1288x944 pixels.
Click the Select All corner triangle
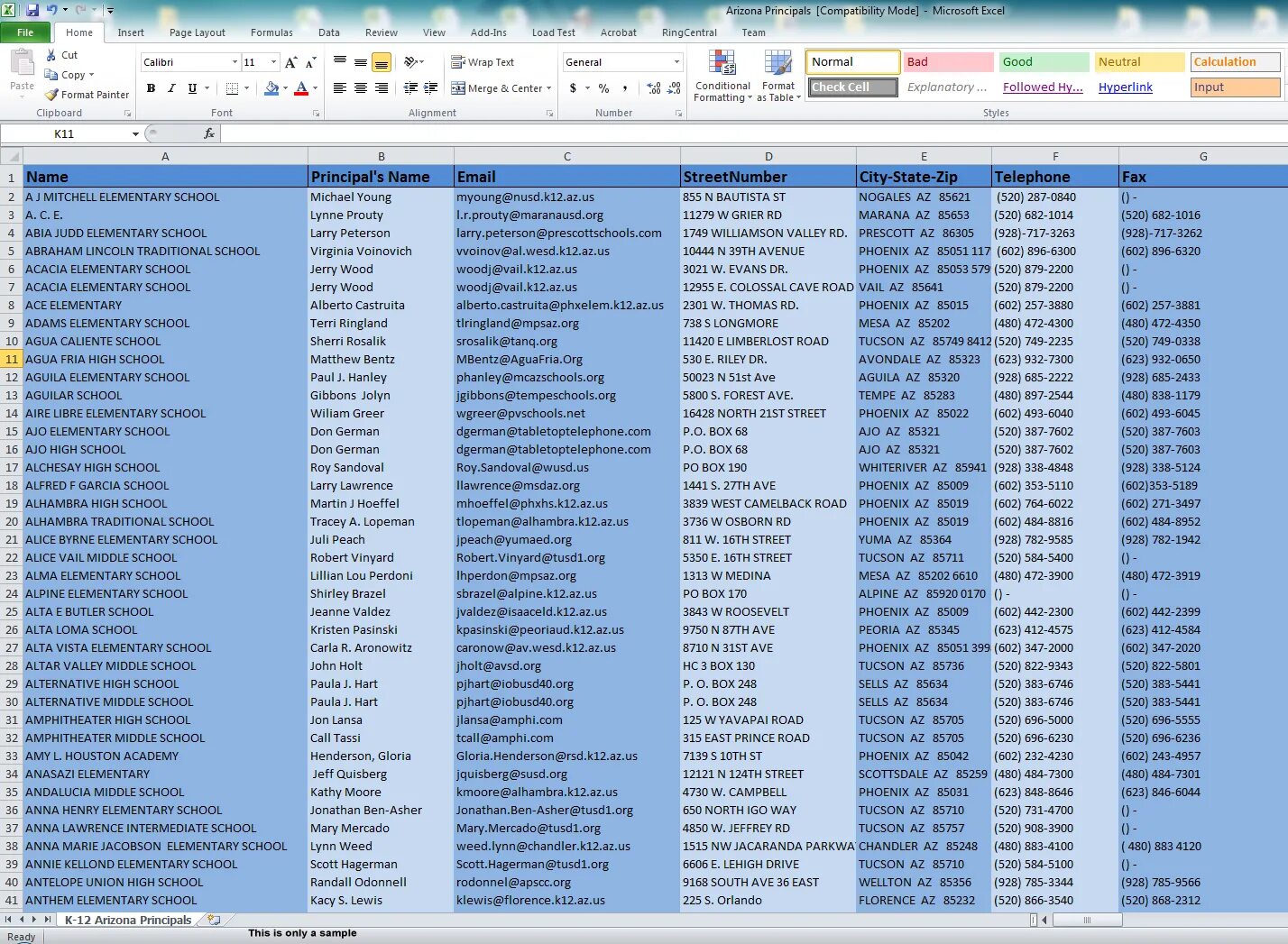[12, 157]
